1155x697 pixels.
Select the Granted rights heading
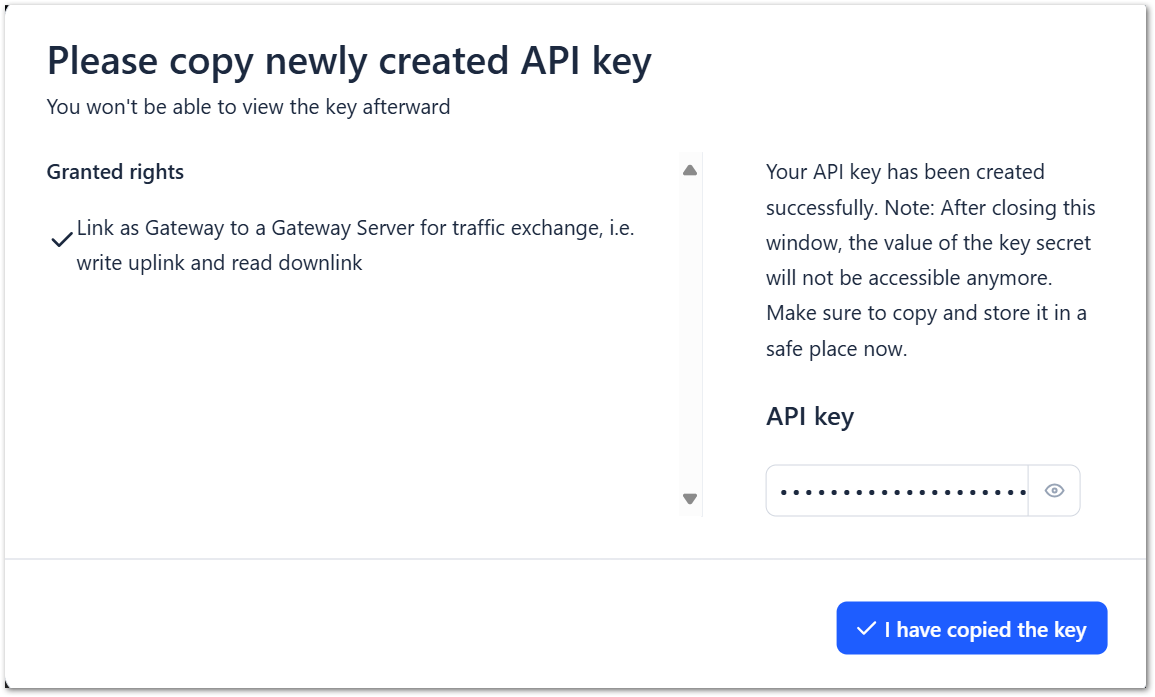[115, 172]
